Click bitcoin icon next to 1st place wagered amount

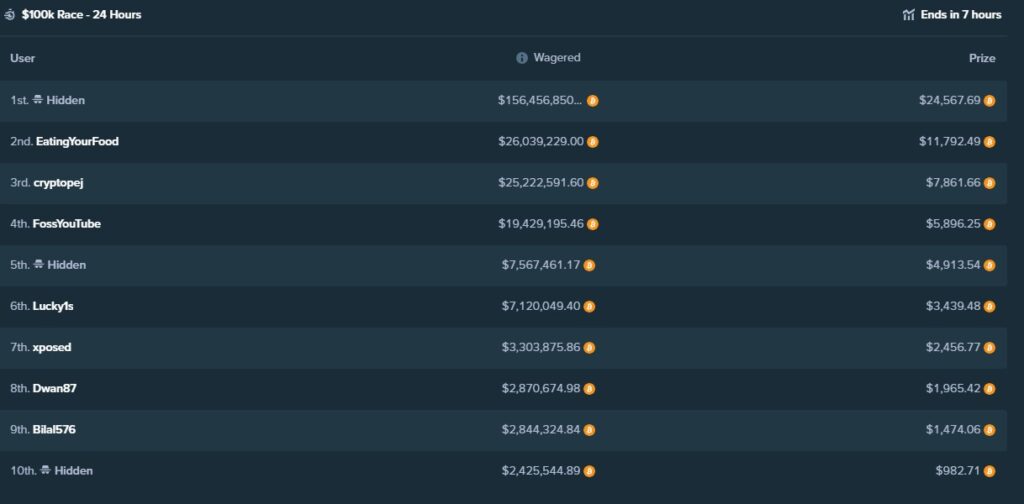pyautogui.click(x=592, y=101)
